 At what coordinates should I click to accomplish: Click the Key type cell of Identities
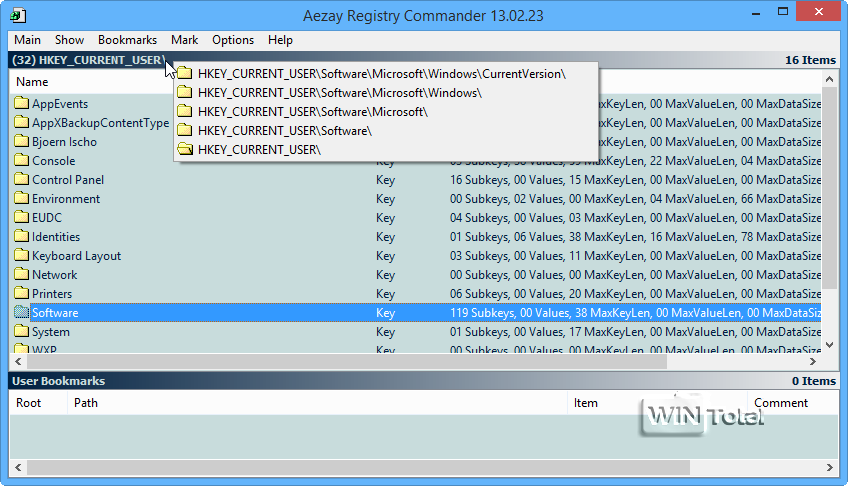pyautogui.click(x=385, y=237)
